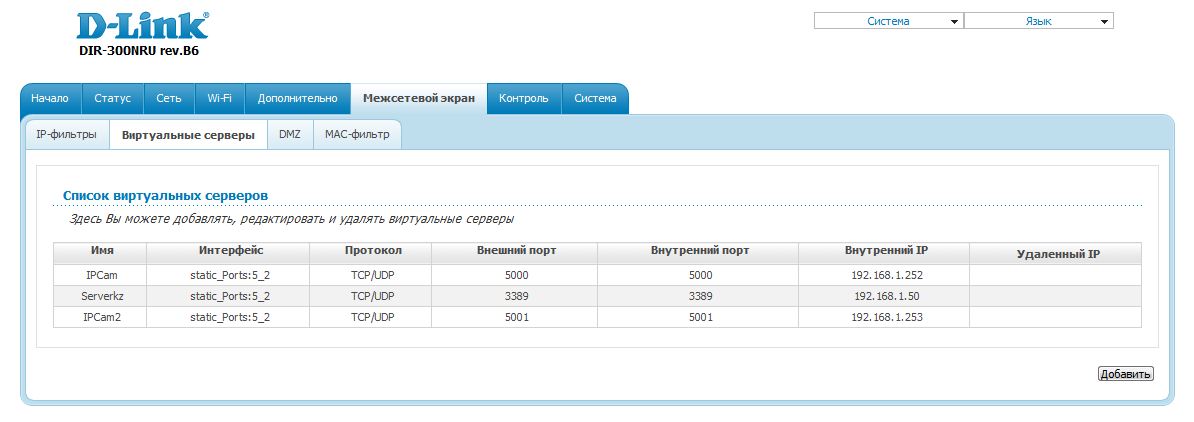This screenshot has height=422, width=1194.
Task: Select the Дополнительно tab
Action: coord(298,99)
